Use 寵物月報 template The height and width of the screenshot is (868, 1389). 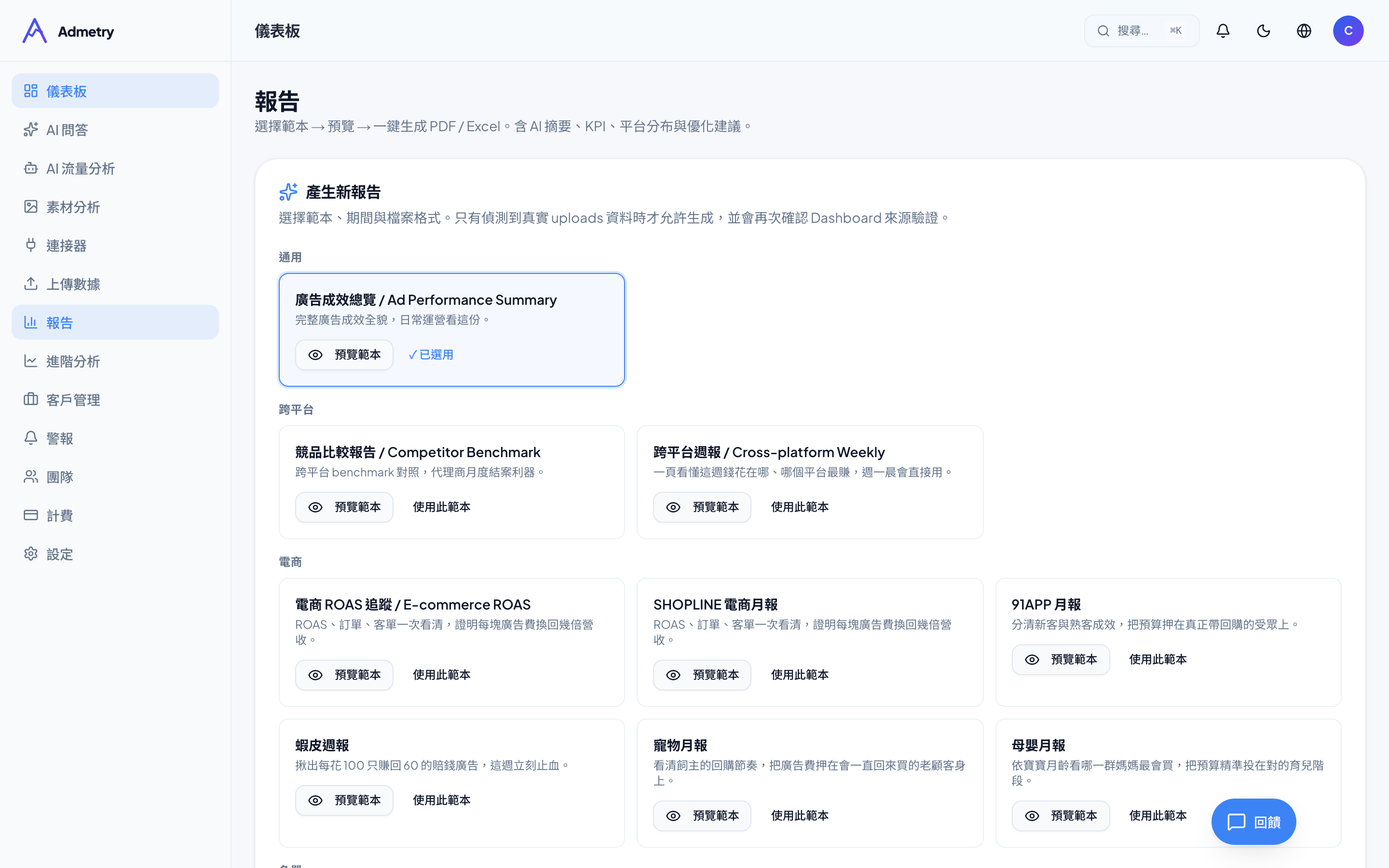tap(800, 816)
